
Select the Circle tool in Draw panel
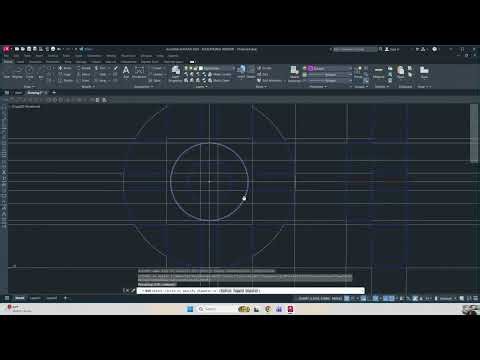[30, 72]
